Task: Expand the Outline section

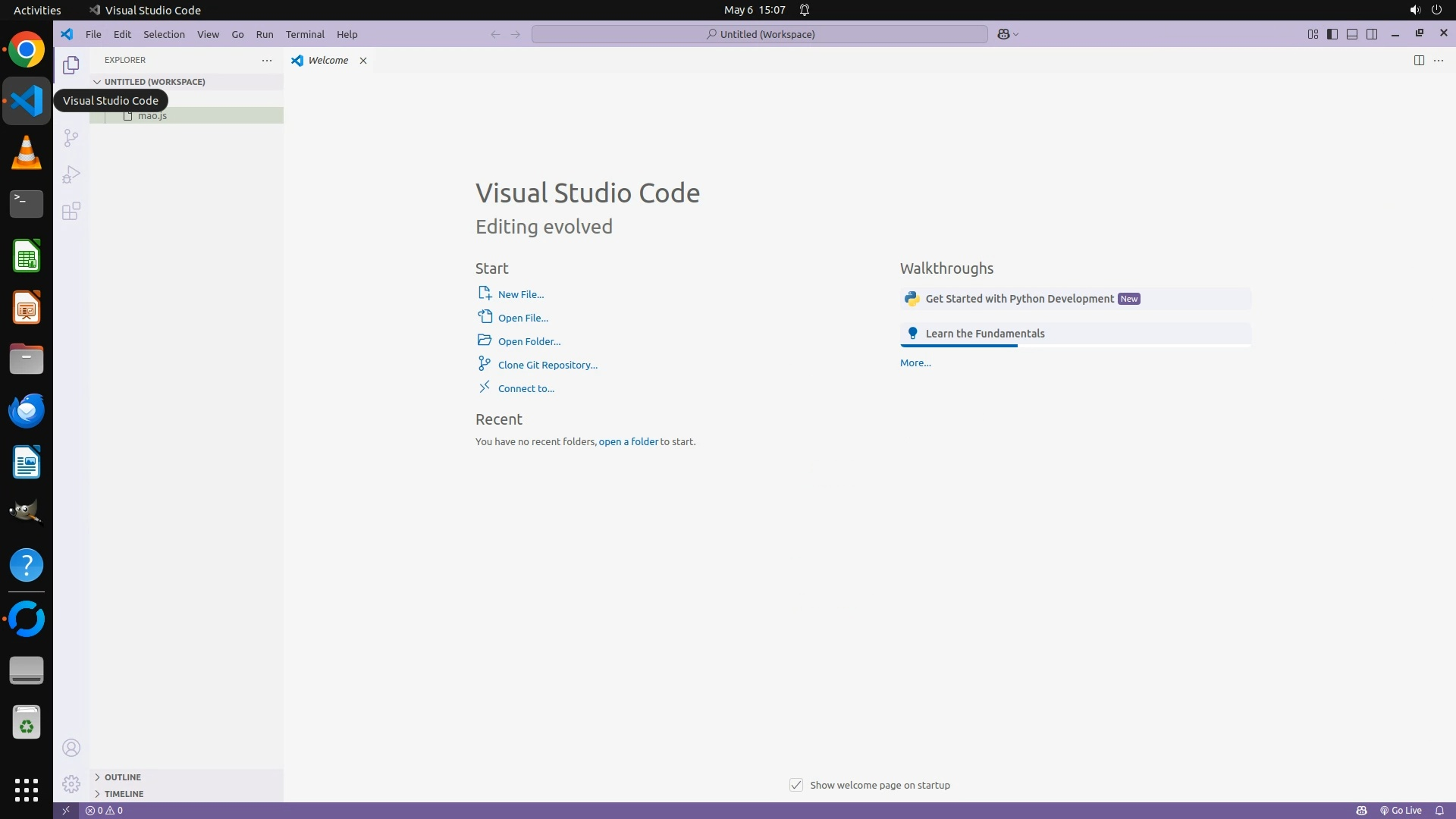Action: (x=122, y=777)
